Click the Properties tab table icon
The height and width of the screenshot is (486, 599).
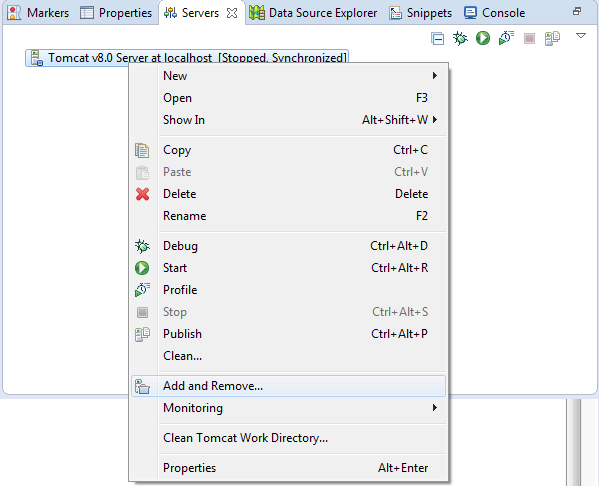[x=87, y=13]
